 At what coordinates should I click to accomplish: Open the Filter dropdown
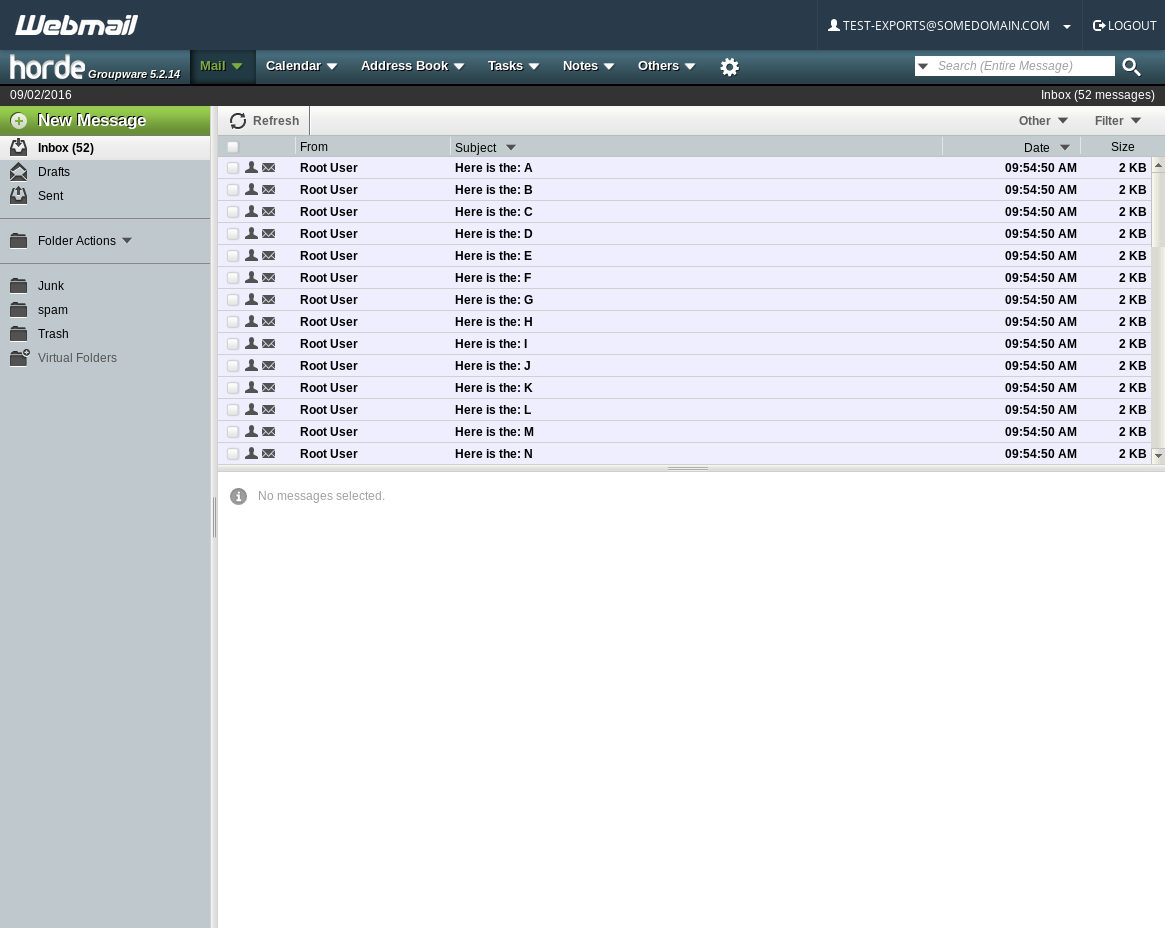pyautogui.click(x=1117, y=121)
